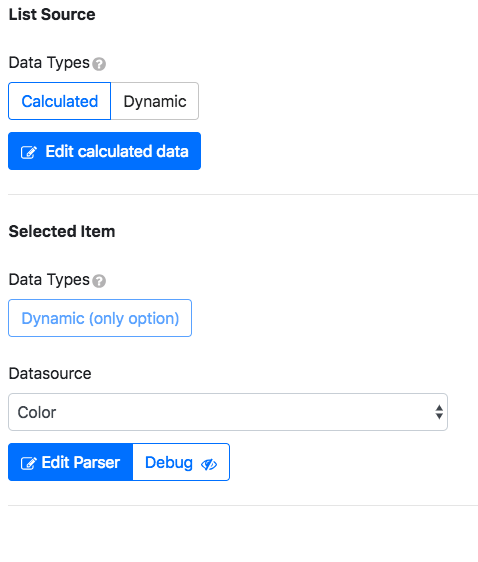
Task: Click the crossed-out eye icon on Debug
Action: click(x=209, y=464)
